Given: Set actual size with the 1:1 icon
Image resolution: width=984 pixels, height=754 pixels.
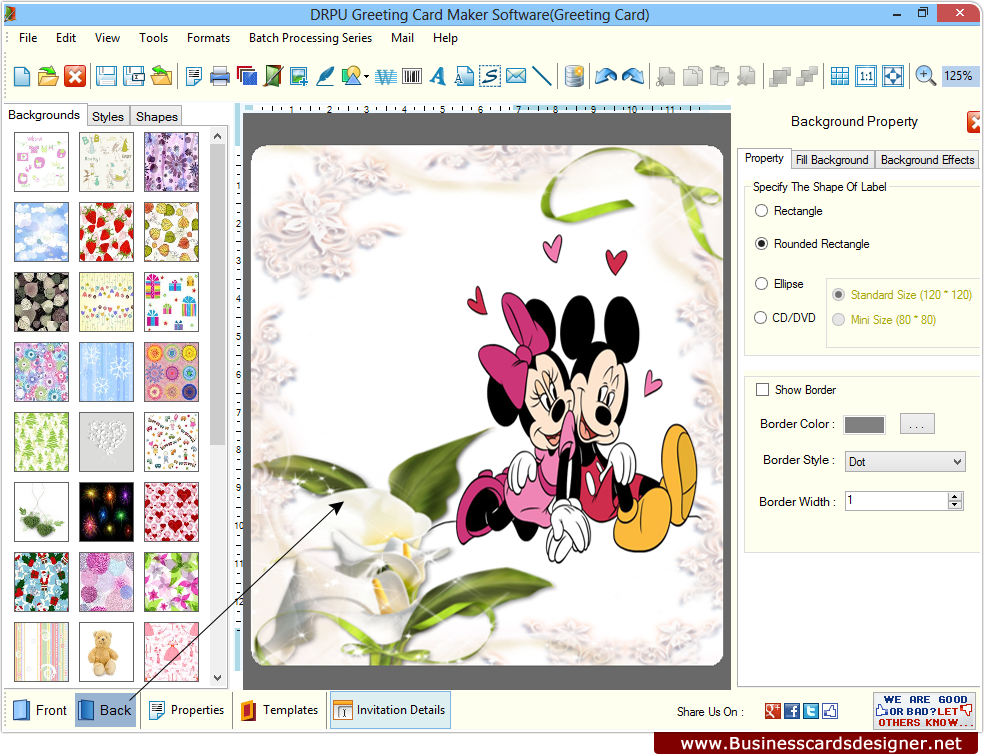Looking at the screenshot, I should 866,77.
